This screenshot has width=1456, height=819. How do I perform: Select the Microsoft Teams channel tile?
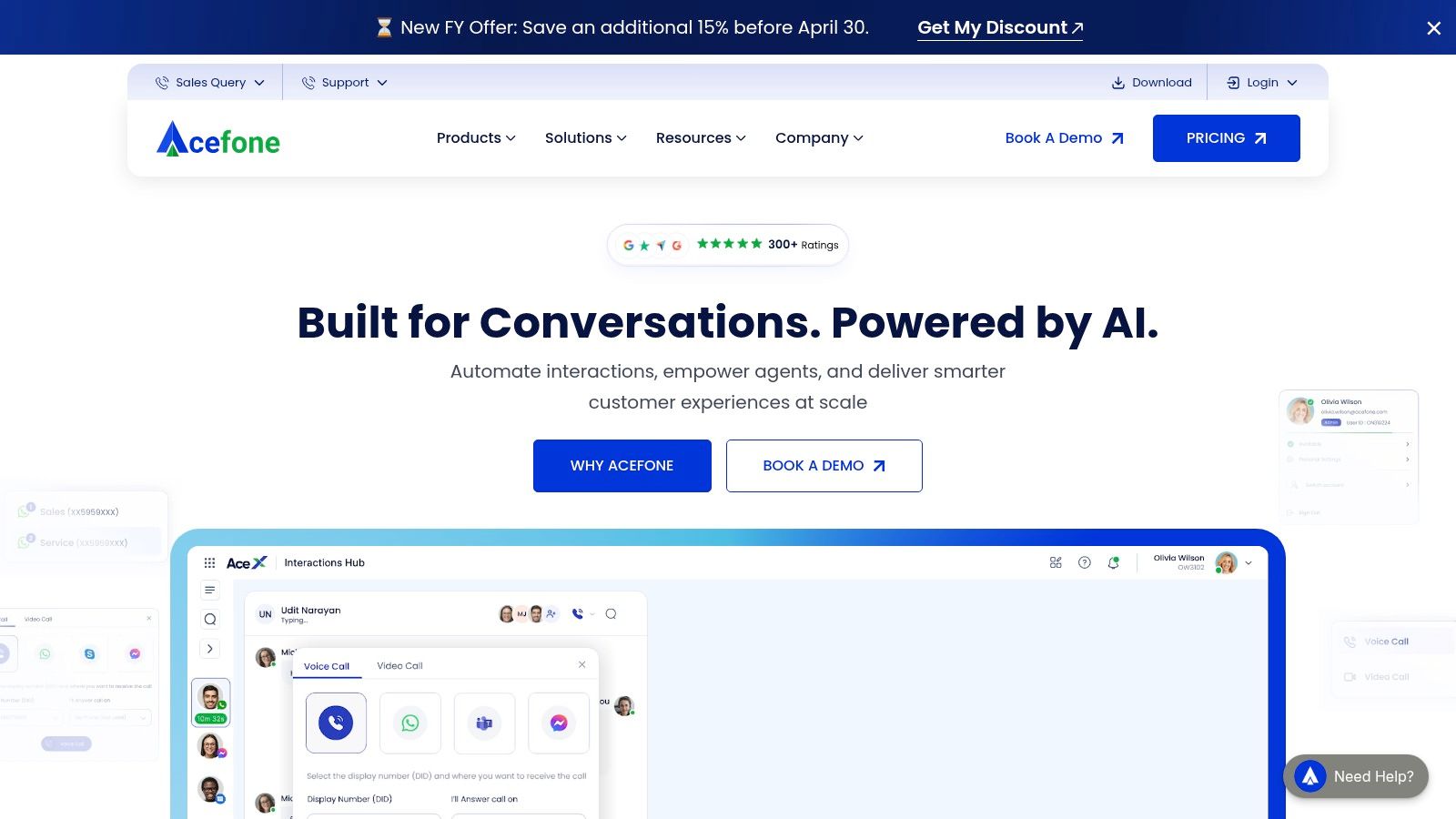[484, 723]
